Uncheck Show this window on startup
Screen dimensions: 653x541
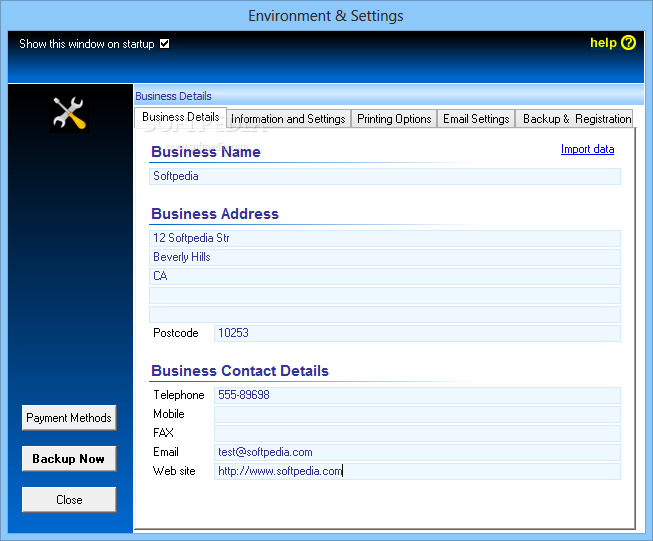pyautogui.click(x=164, y=44)
